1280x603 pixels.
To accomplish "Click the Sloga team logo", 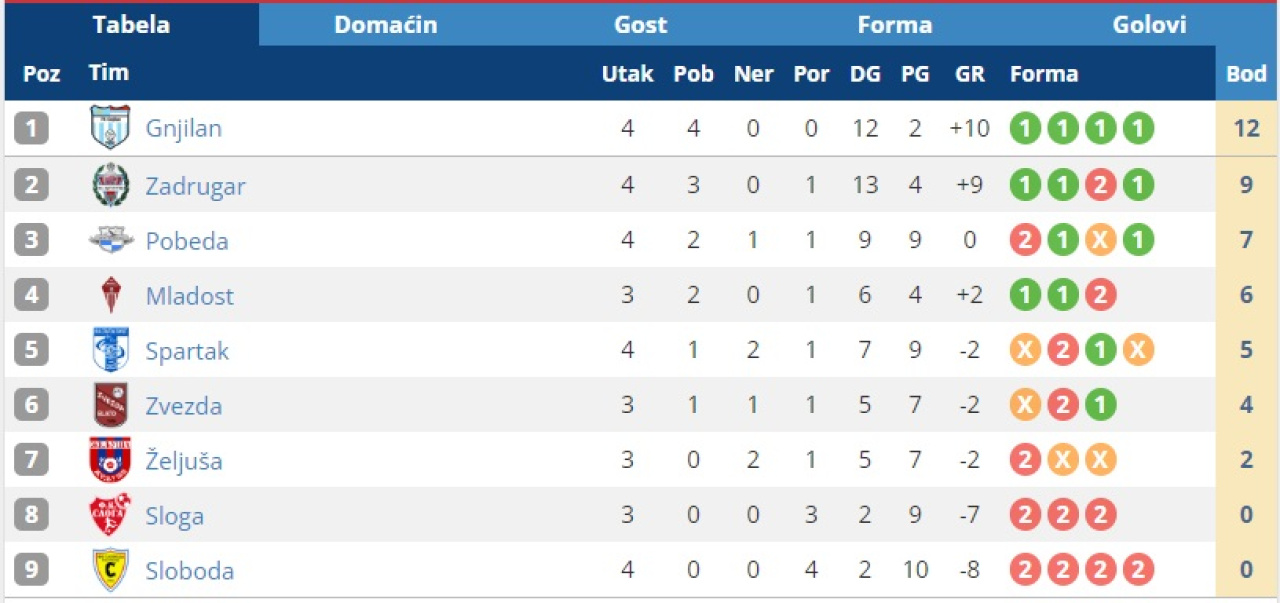I will tap(110, 515).
